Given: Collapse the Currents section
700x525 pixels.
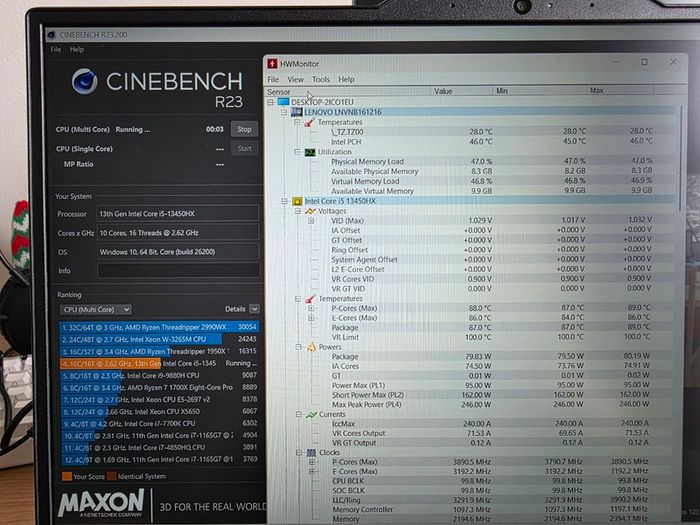Looking at the screenshot, I should click(x=299, y=415).
